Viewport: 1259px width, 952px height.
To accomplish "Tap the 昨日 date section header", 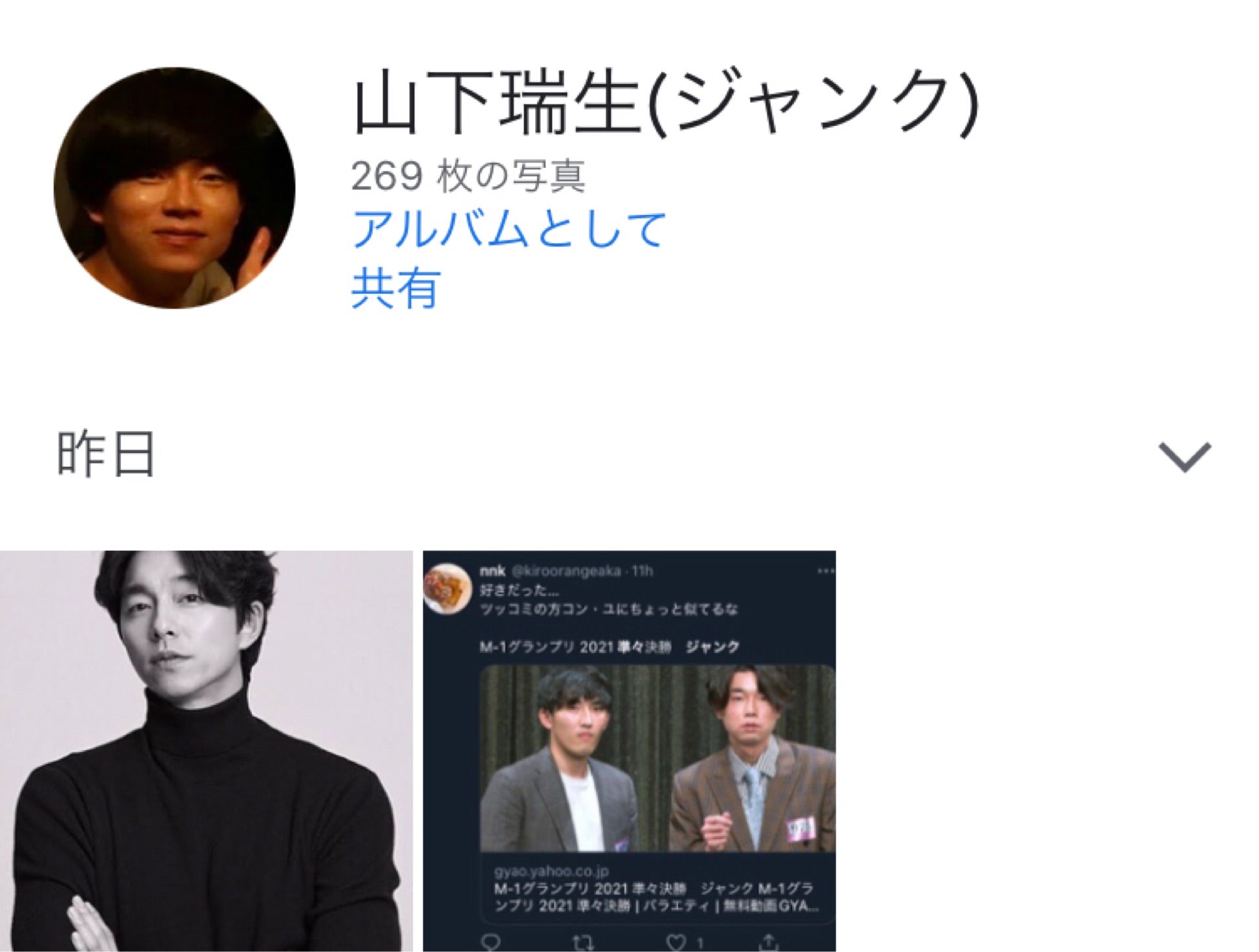I will point(106,454).
